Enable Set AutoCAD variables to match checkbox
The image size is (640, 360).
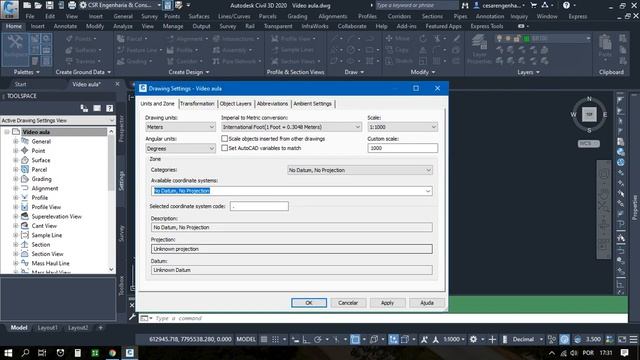(224, 148)
